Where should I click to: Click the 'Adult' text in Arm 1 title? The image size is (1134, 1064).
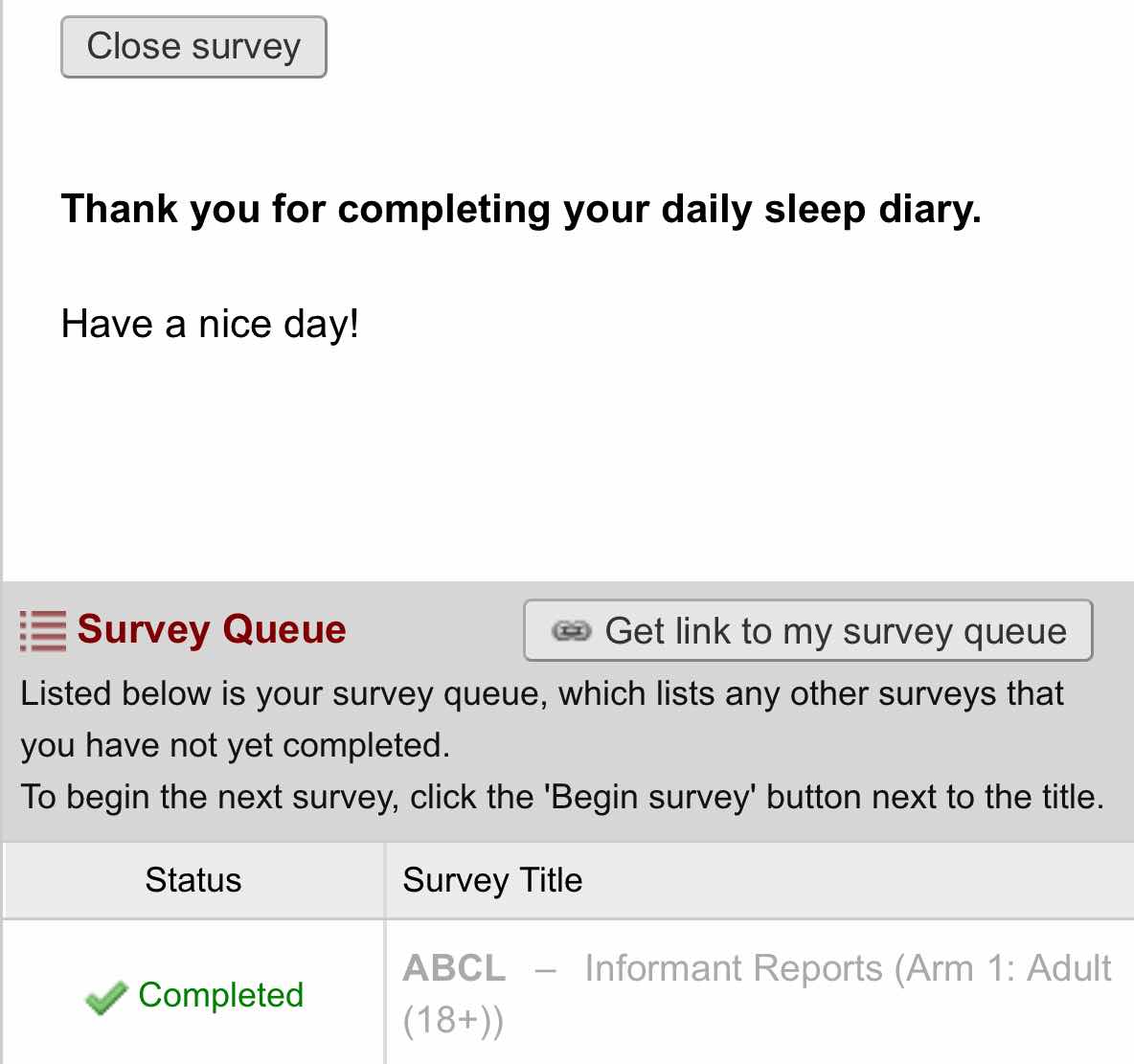click(x=1069, y=968)
